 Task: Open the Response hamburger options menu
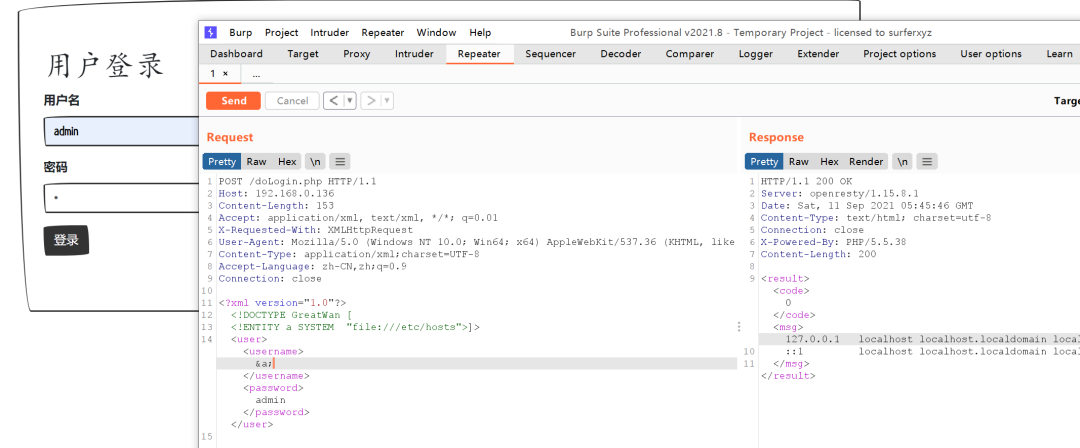pyautogui.click(x=927, y=161)
